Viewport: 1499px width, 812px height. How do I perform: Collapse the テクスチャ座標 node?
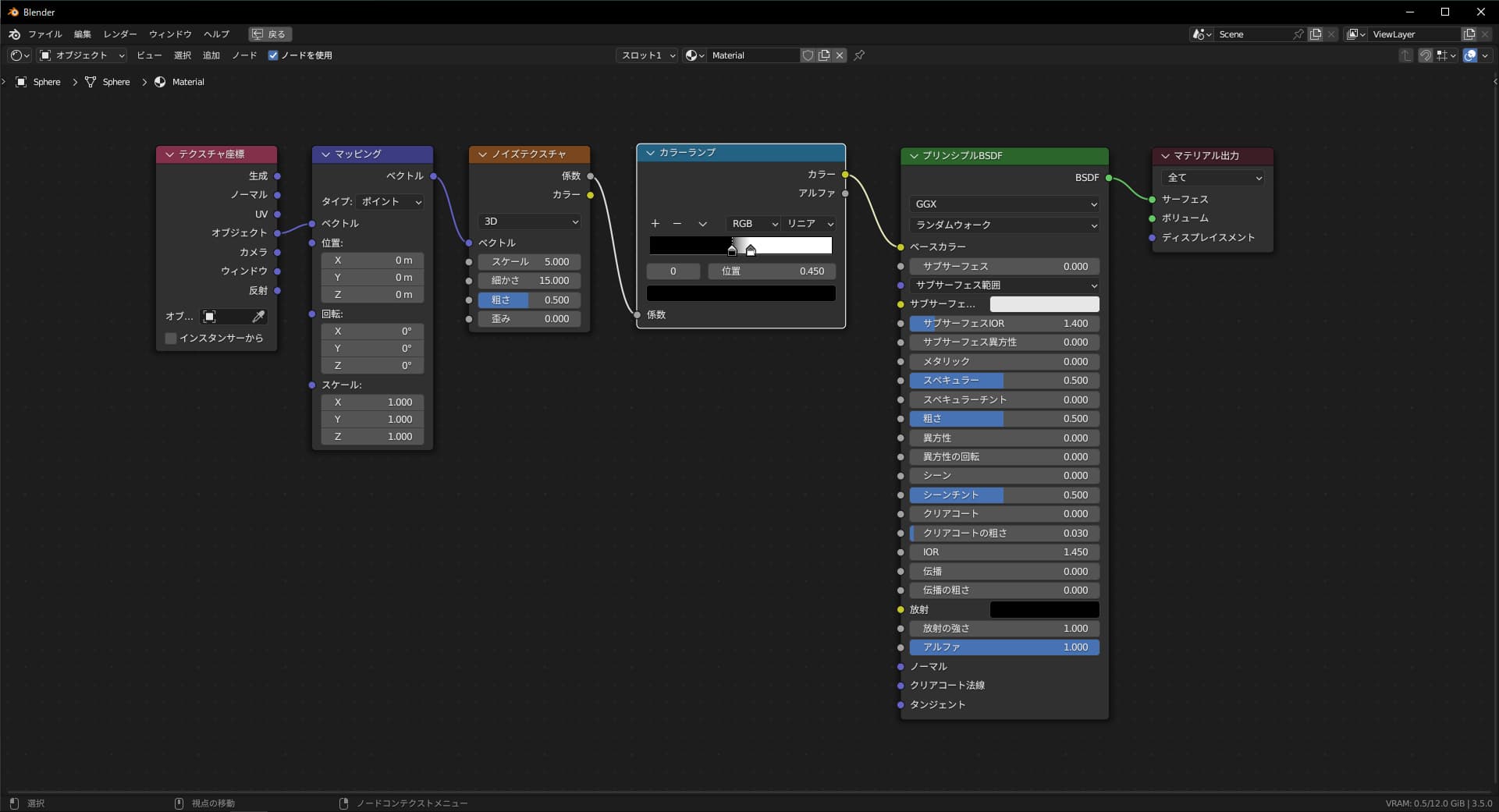coord(169,154)
